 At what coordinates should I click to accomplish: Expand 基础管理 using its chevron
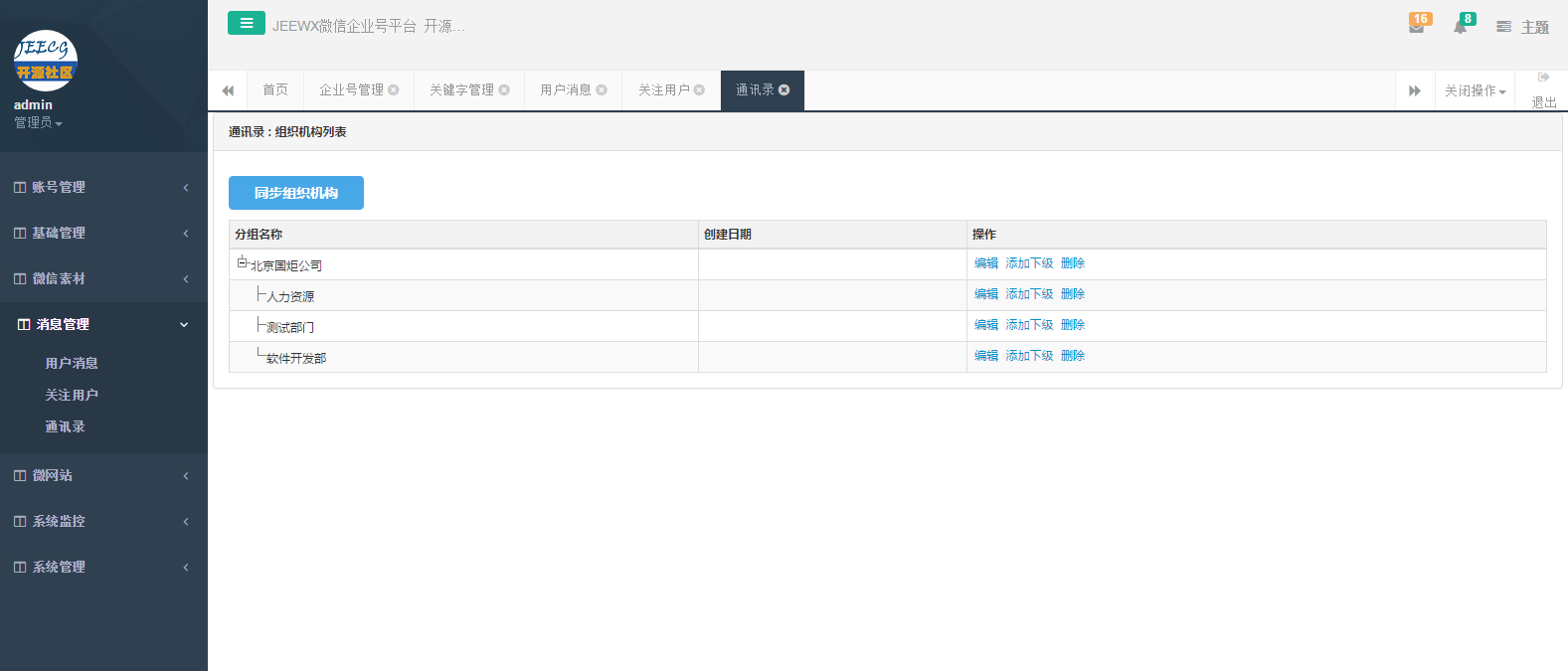186,233
